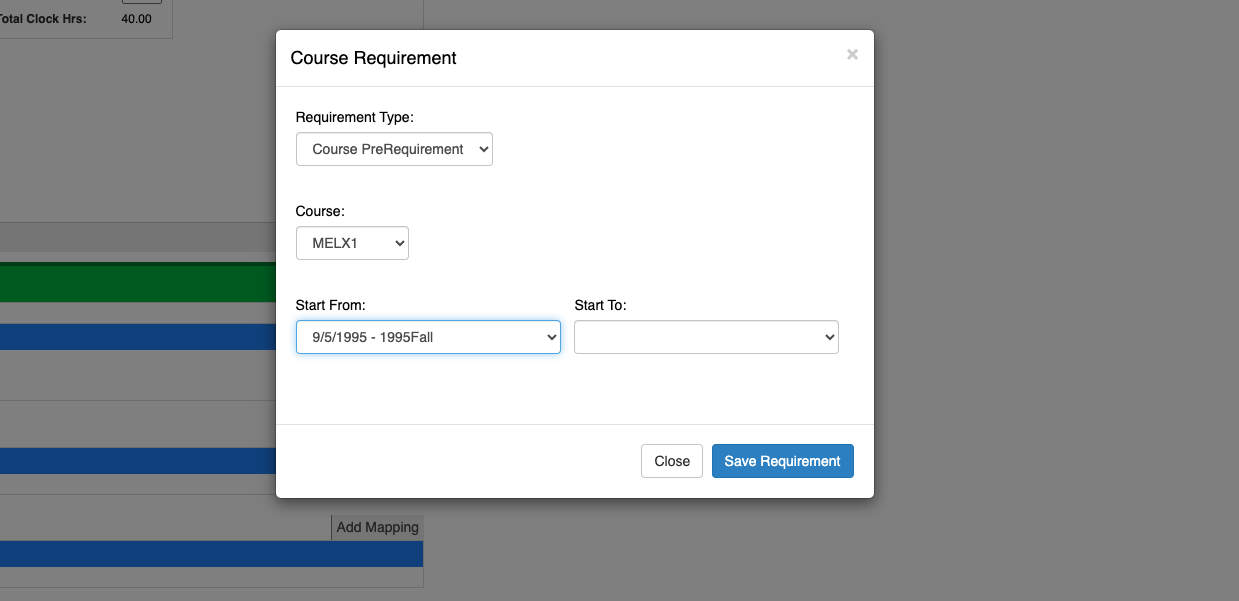The width and height of the screenshot is (1239, 601).
Task: Select the 40.00 clock hours value
Action: point(136,18)
